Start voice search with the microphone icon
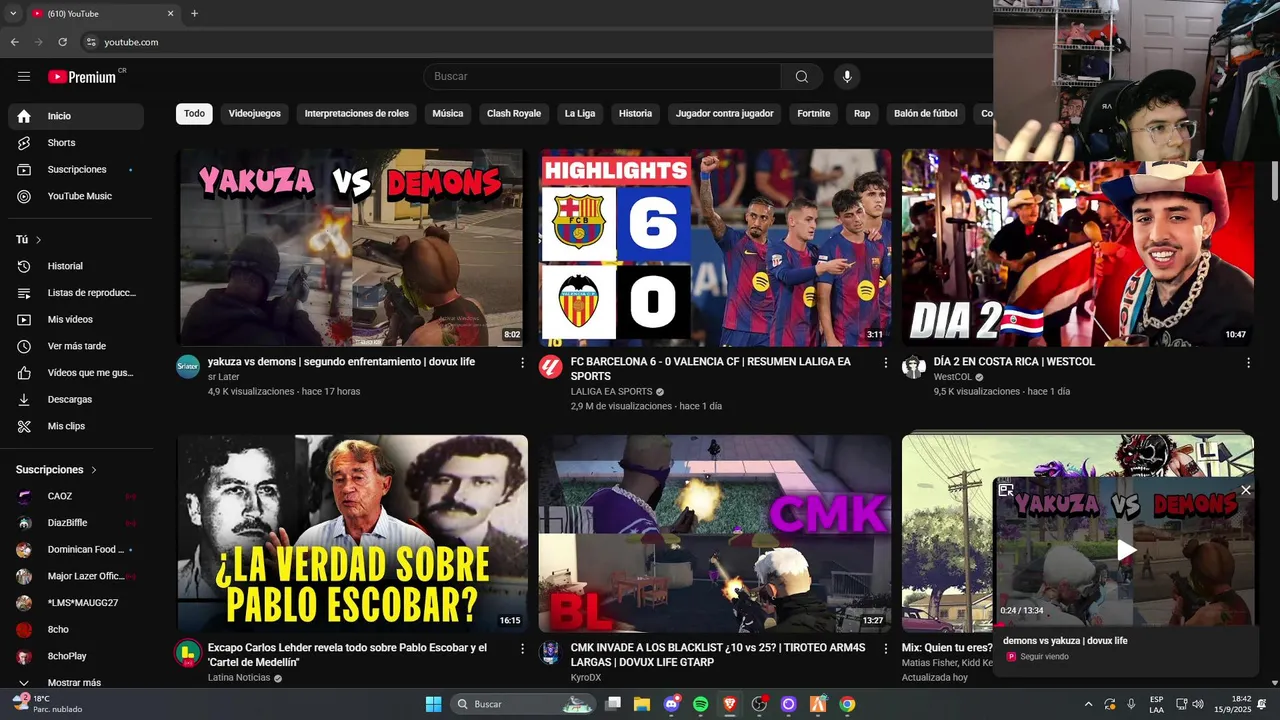 (x=847, y=77)
